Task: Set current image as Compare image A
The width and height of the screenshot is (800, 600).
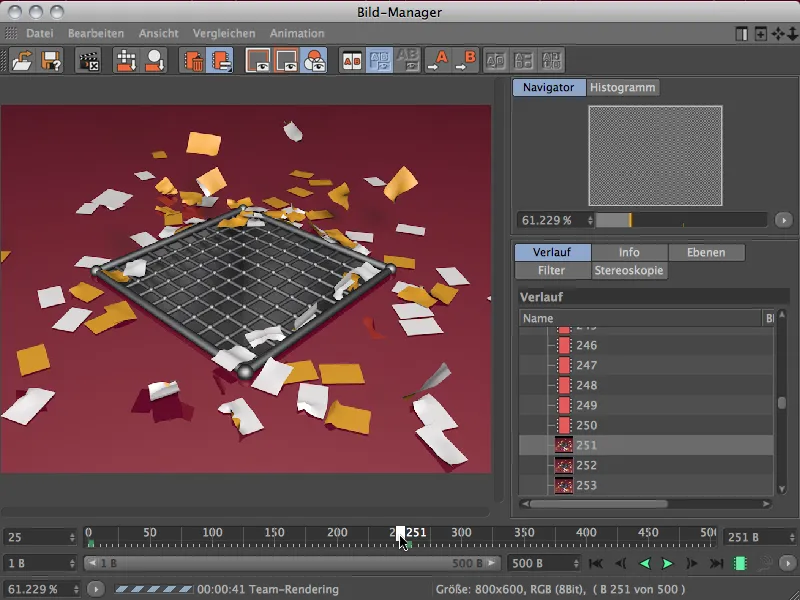Action: click(437, 60)
